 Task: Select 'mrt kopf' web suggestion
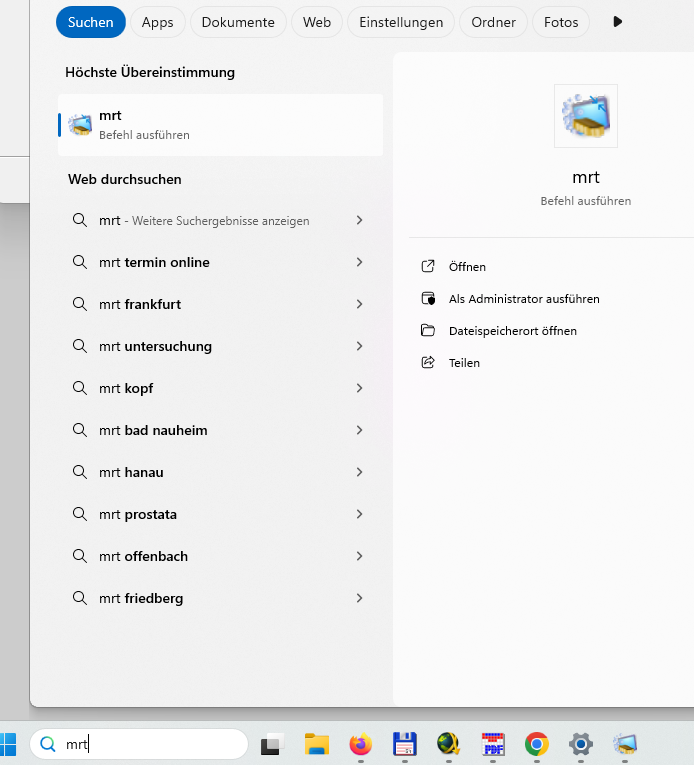(221, 388)
